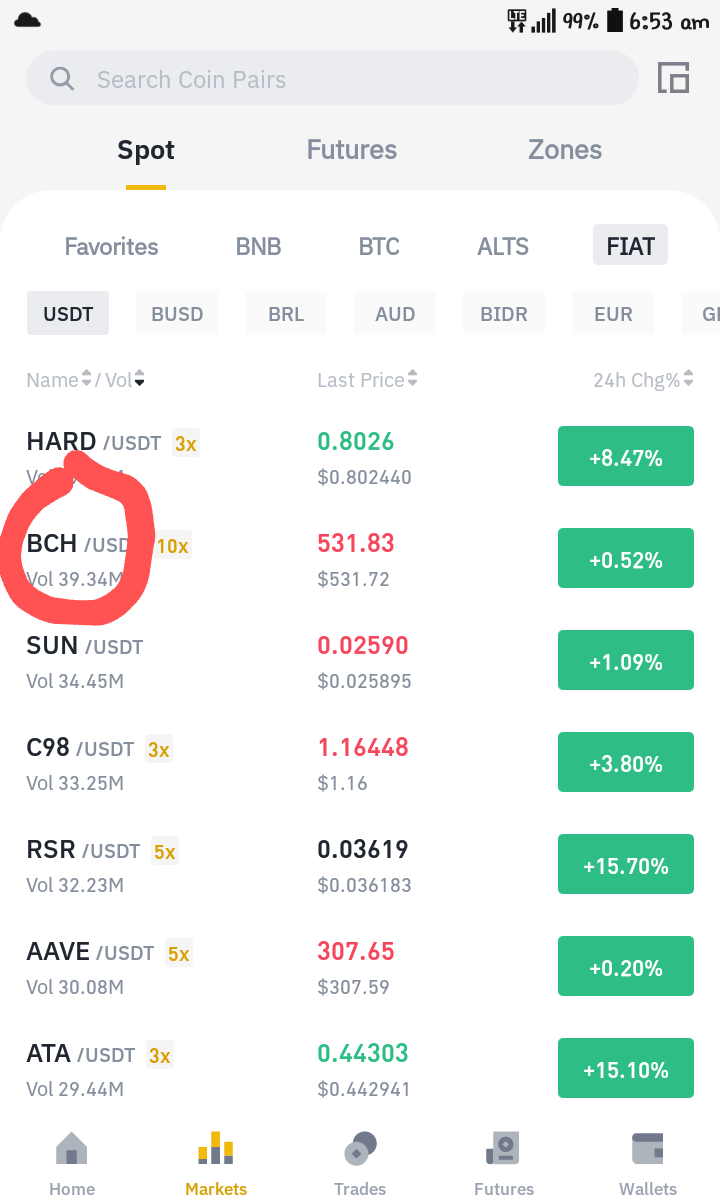Focus the Search Coin Pairs field
This screenshot has height=1199, width=720.
click(x=332, y=79)
